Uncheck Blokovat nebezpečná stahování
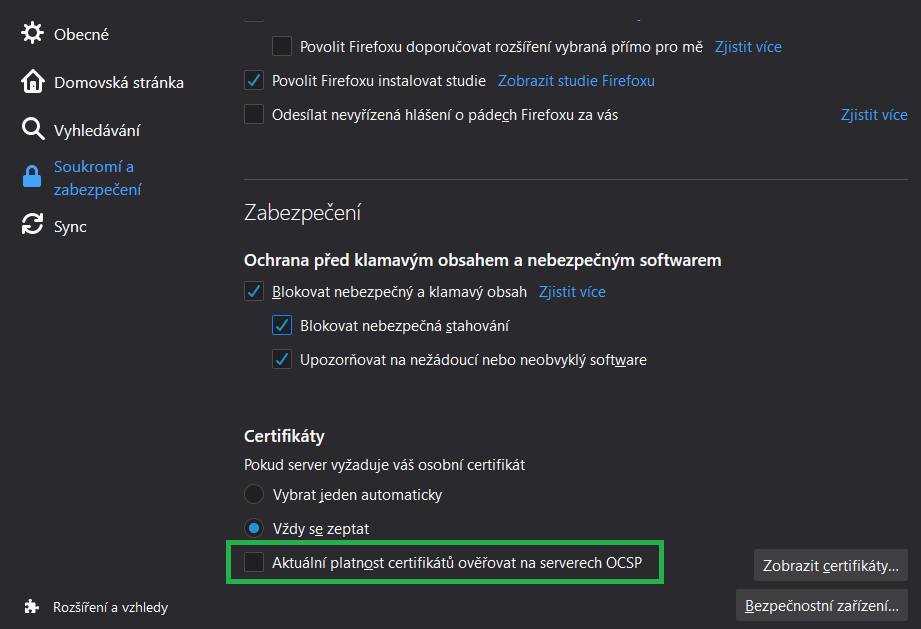 click(282, 326)
